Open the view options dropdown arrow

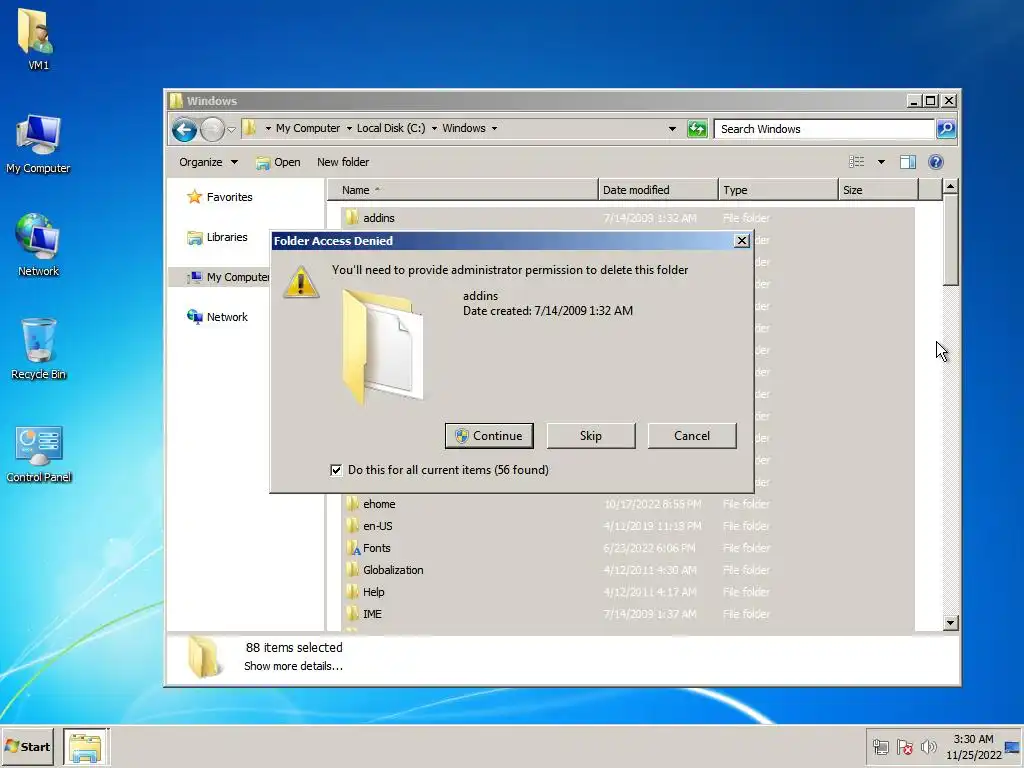(881, 162)
